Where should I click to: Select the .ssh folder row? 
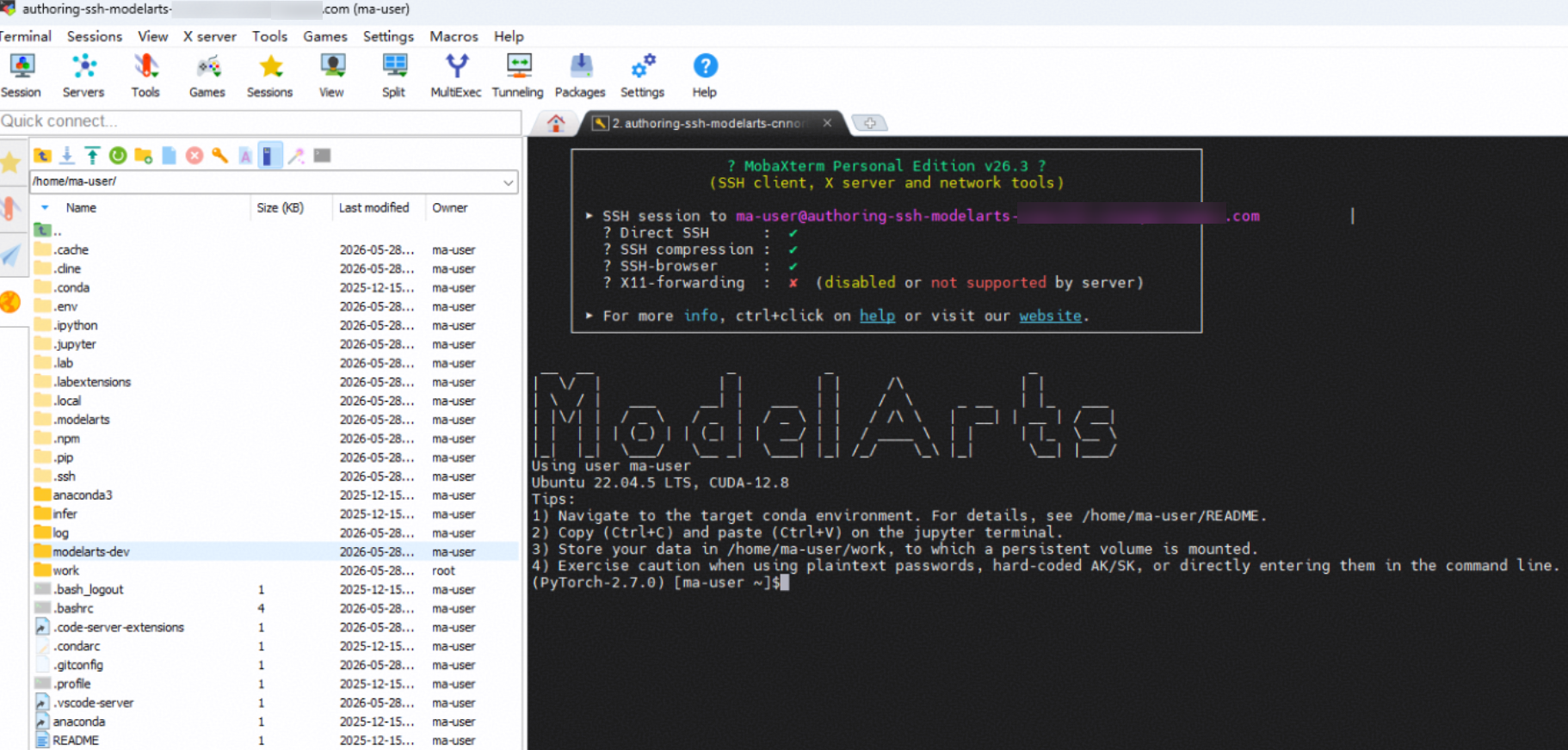[275, 476]
